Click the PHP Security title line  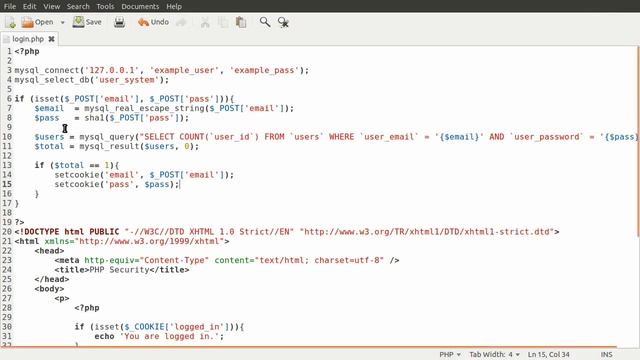[x=122, y=269]
